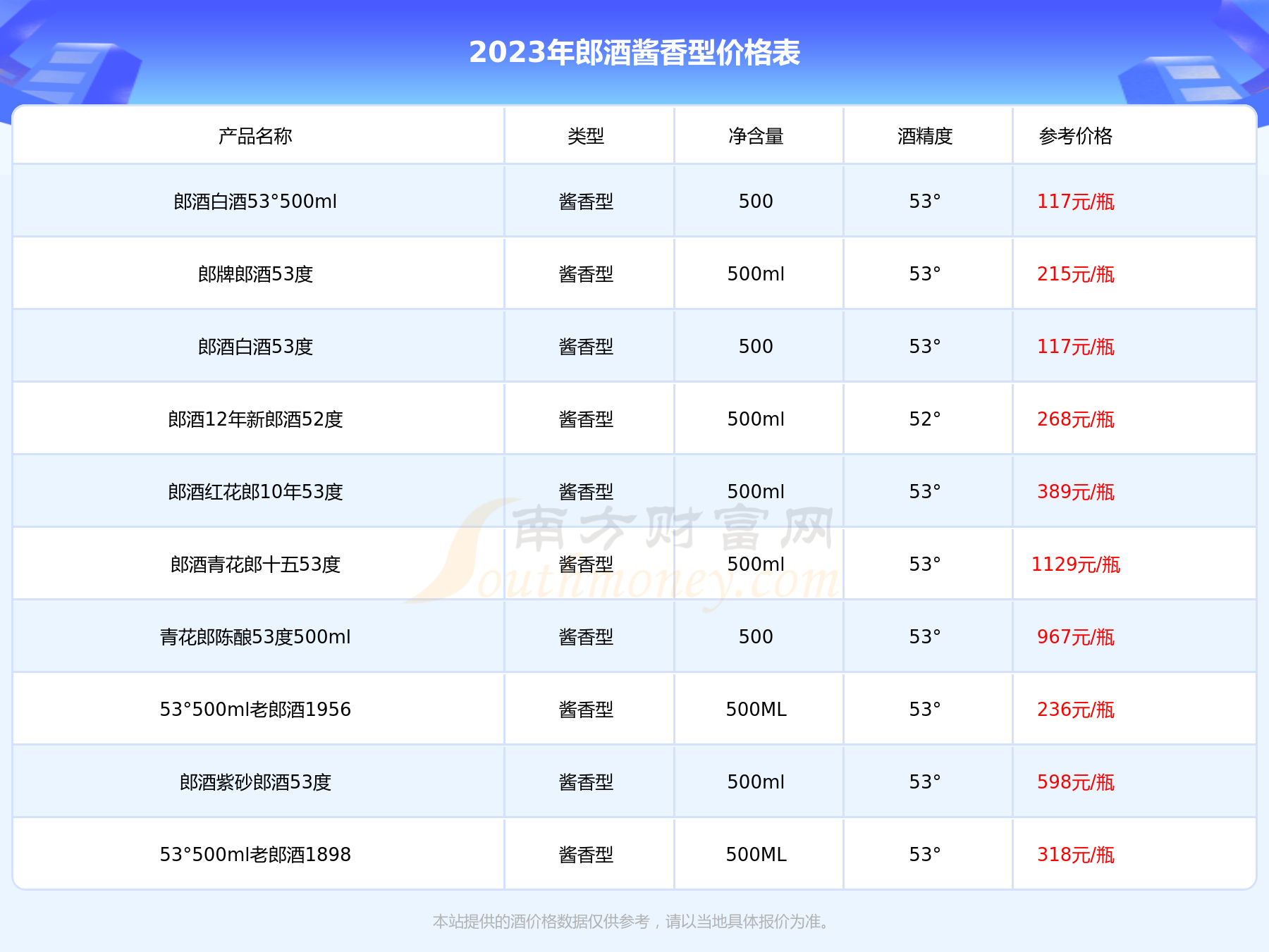Select product name 青花郎陈酿53度500ml
Viewport: 1269px width, 952px height.
click(255, 637)
